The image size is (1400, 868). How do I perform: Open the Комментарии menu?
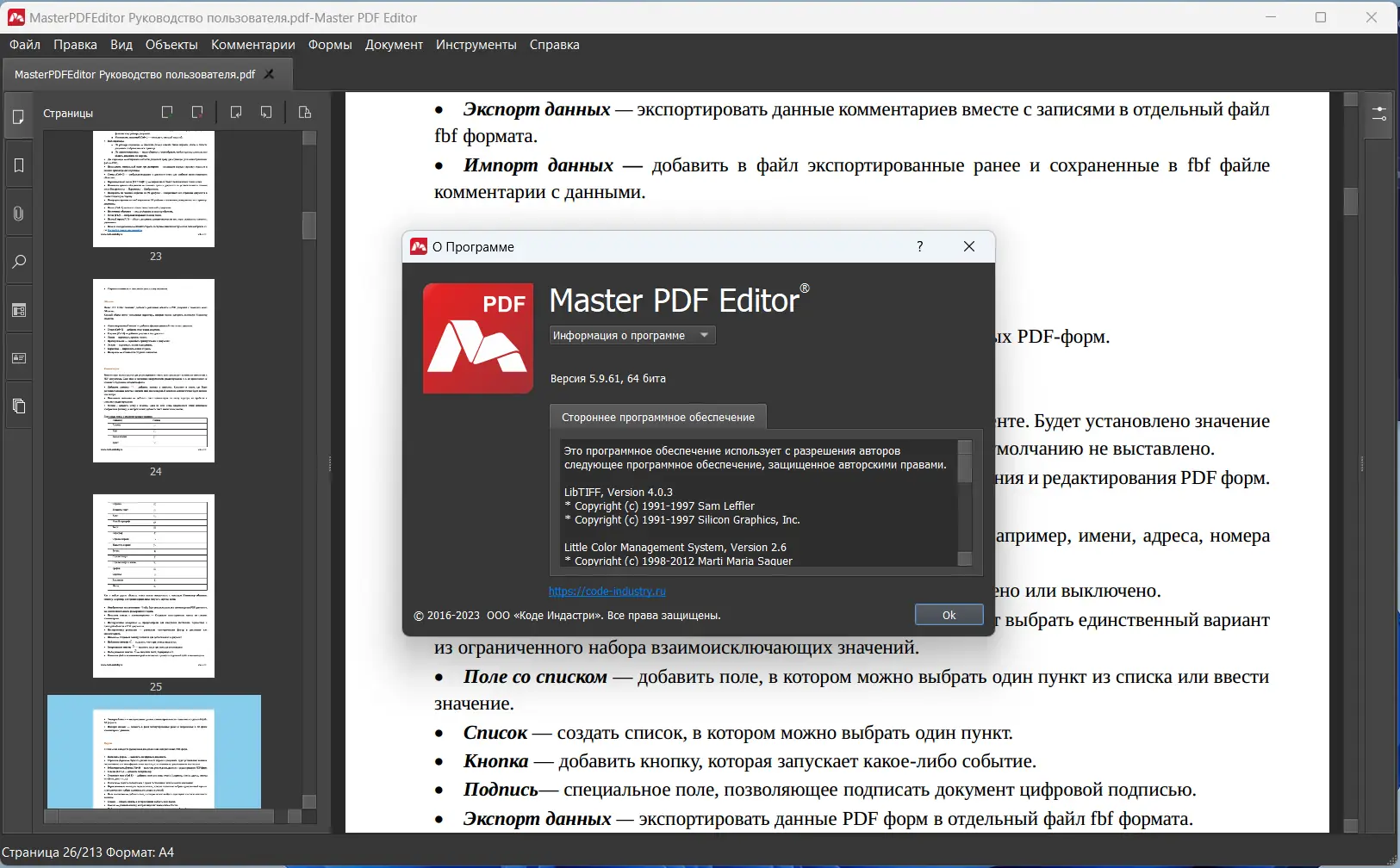pyautogui.click(x=253, y=45)
